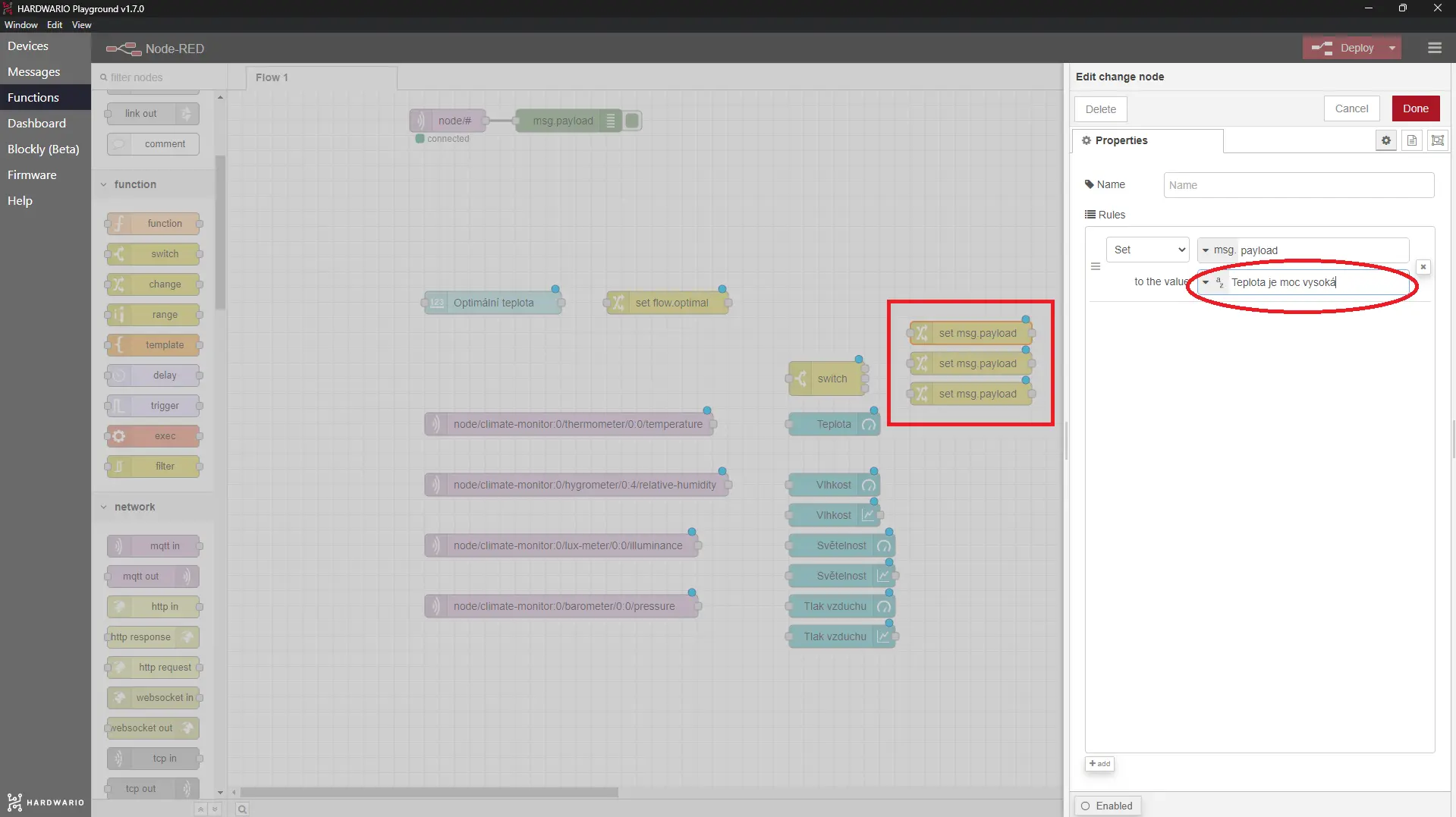
Task: Open node appearance icon in Properties
Action: tap(1437, 140)
